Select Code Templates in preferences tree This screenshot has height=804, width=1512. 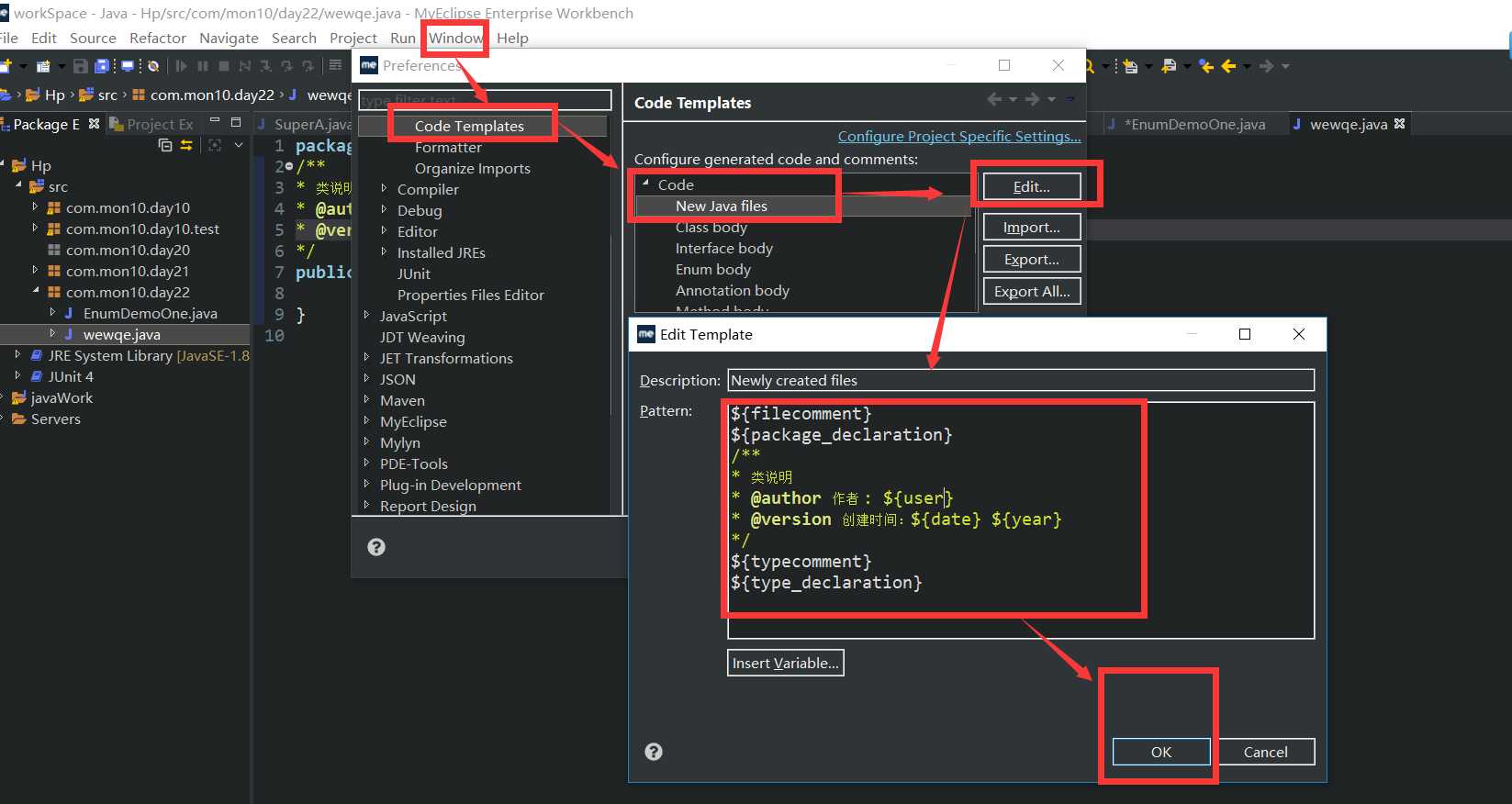click(469, 126)
